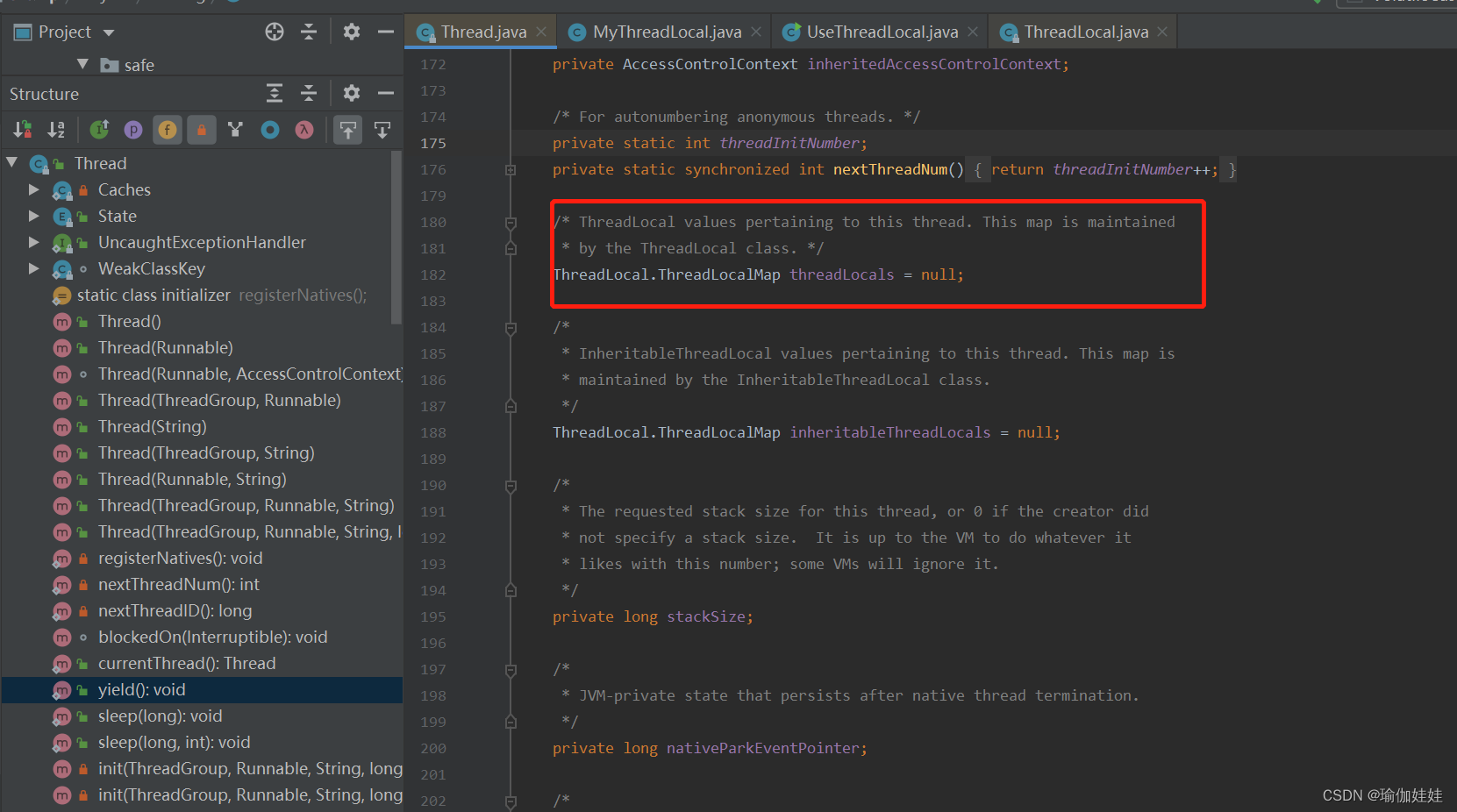Close the ThreadLocal.java tab
The image size is (1457, 812).
coord(1162,31)
